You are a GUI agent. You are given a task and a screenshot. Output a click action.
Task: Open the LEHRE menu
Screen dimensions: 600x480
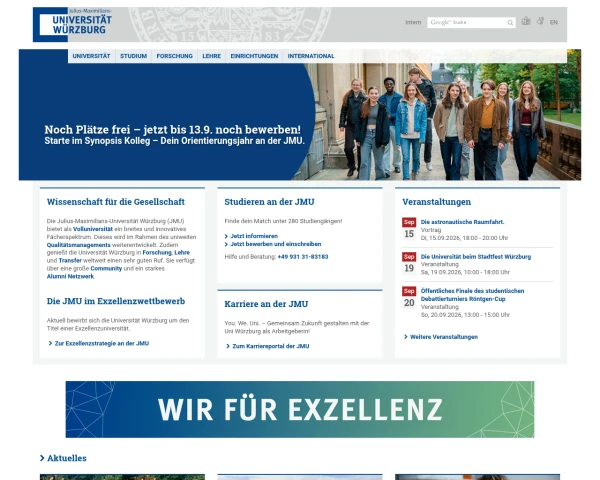click(212, 56)
